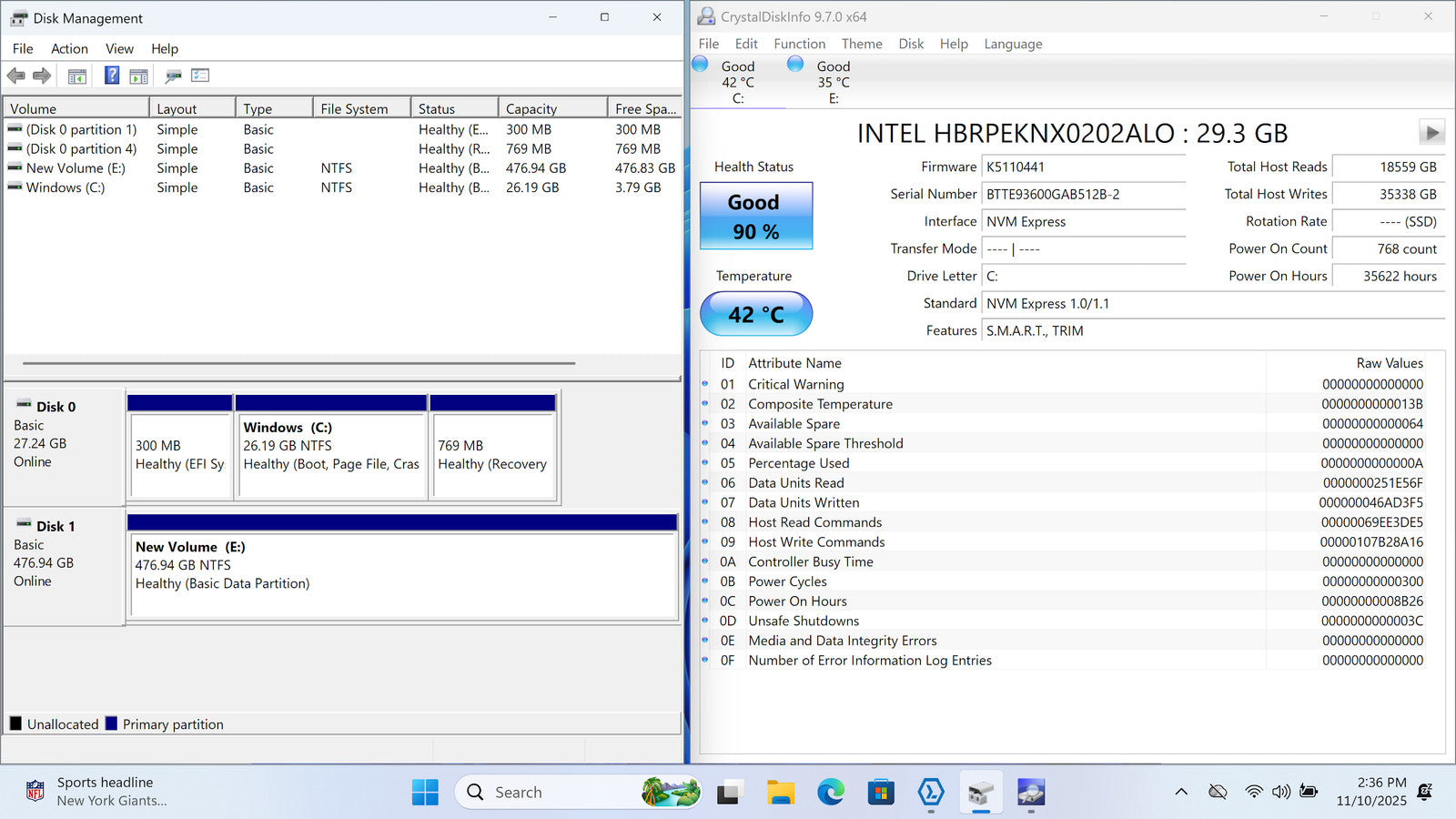This screenshot has width=1456, height=819.
Task: Click the Back arrow in Disk Management toolbar
Action: [x=15, y=76]
